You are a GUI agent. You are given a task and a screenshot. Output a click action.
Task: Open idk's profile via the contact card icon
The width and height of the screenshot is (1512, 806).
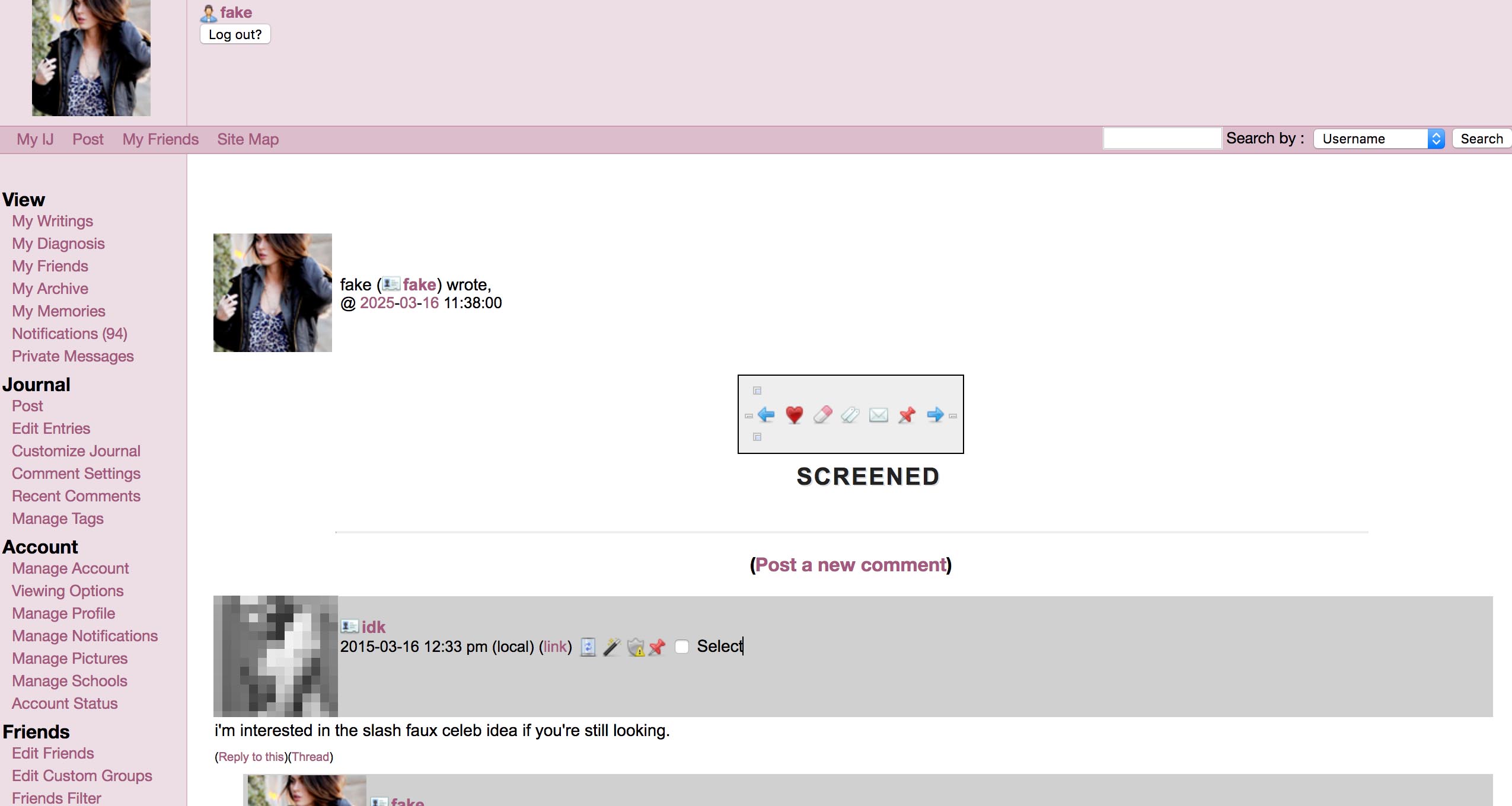pyautogui.click(x=349, y=626)
